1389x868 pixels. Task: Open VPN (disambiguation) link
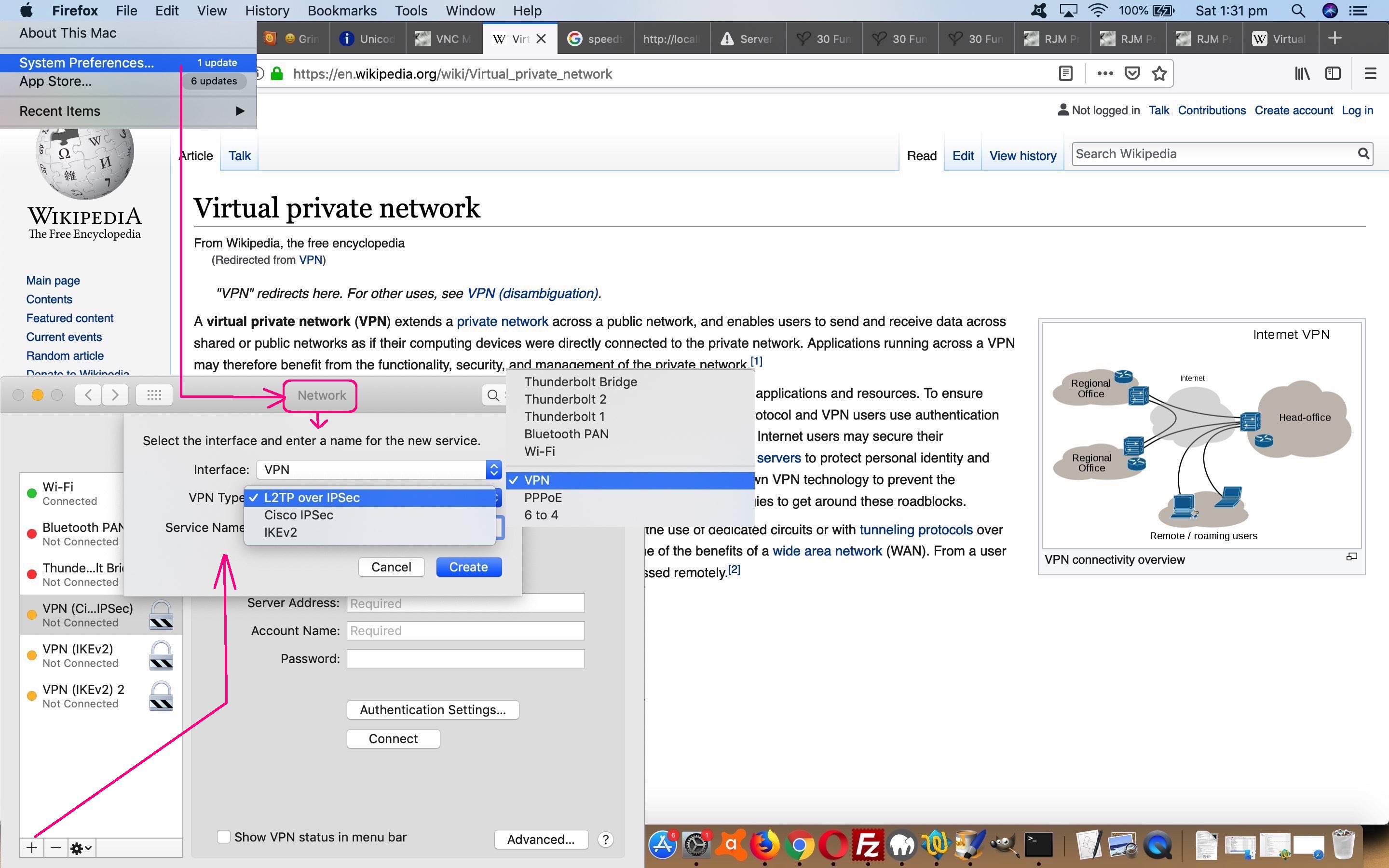532,293
